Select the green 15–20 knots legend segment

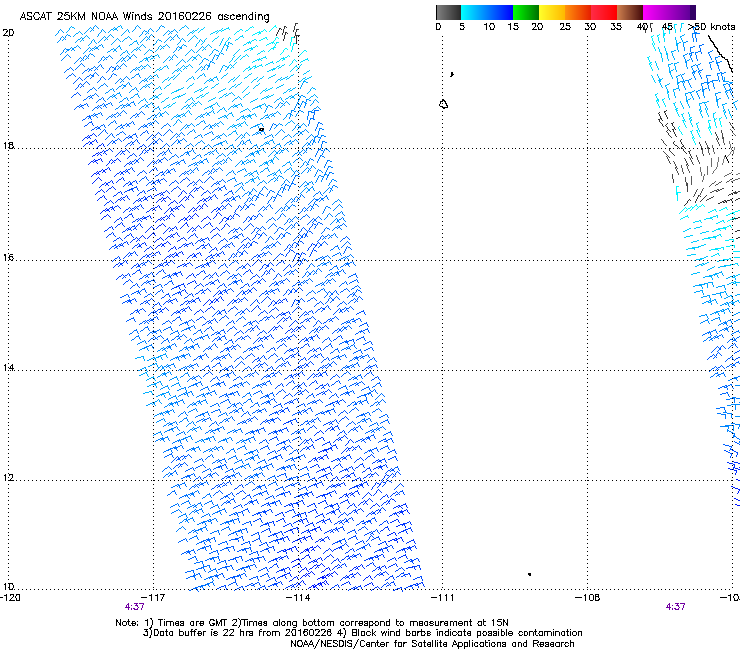click(526, 12)
